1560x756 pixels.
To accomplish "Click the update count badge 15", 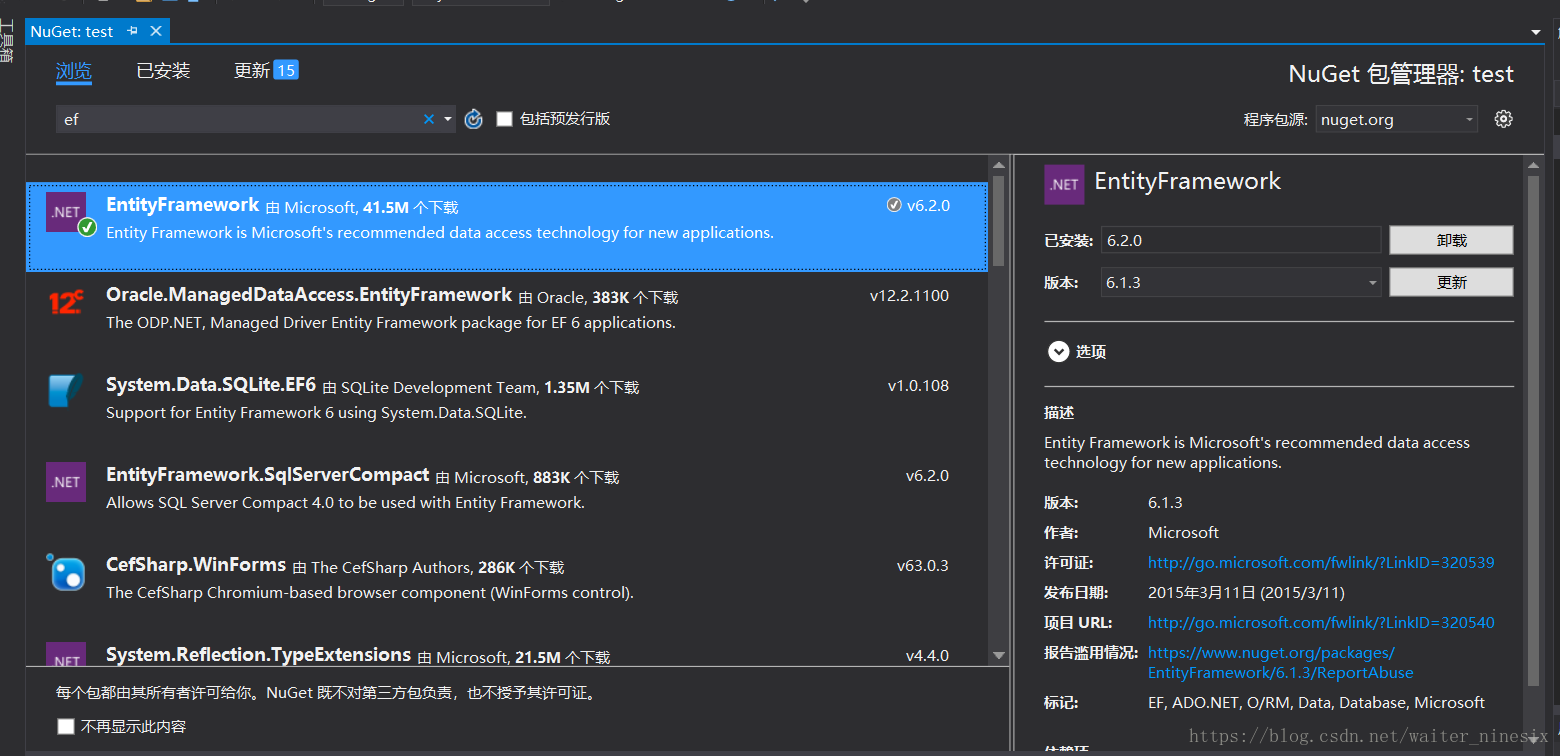I will (286, 70).
